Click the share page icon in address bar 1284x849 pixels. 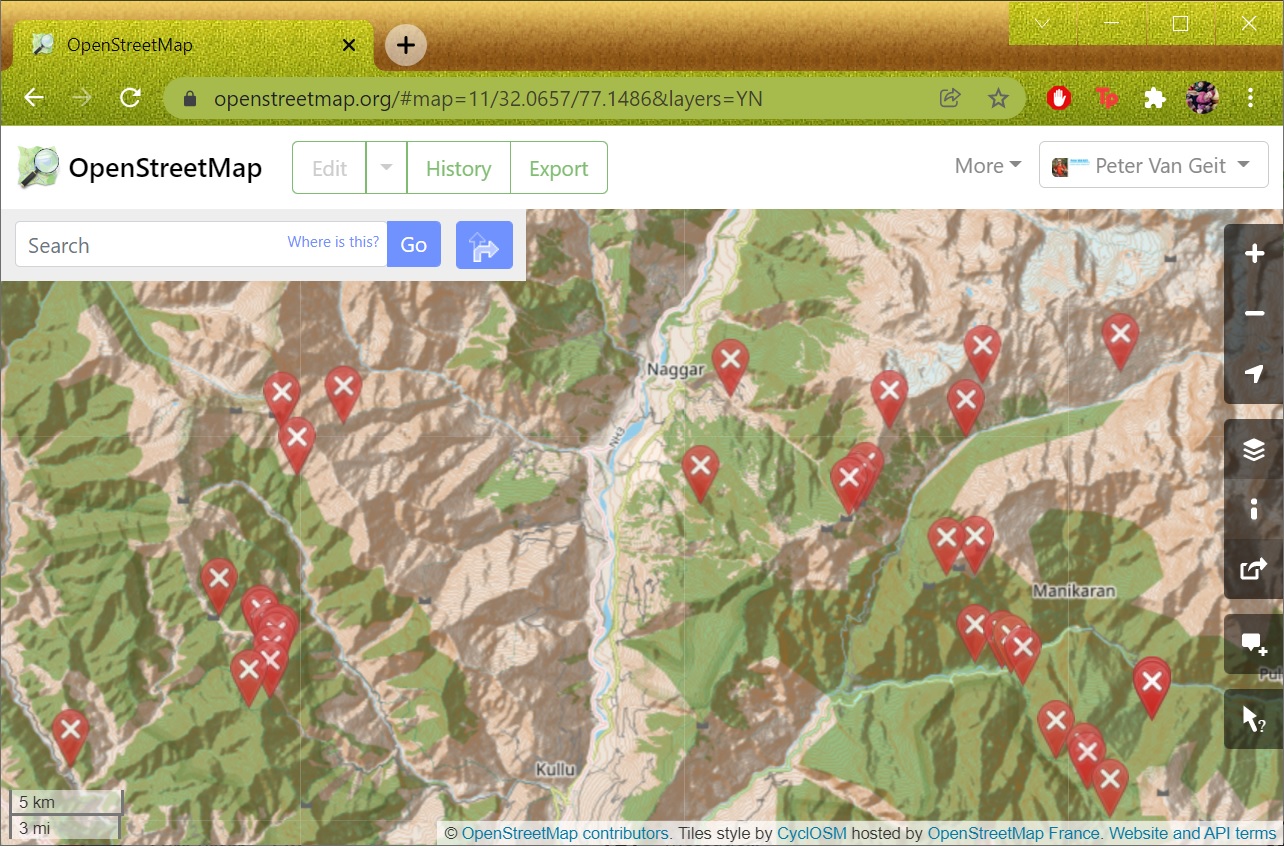(x=950, y=98)
